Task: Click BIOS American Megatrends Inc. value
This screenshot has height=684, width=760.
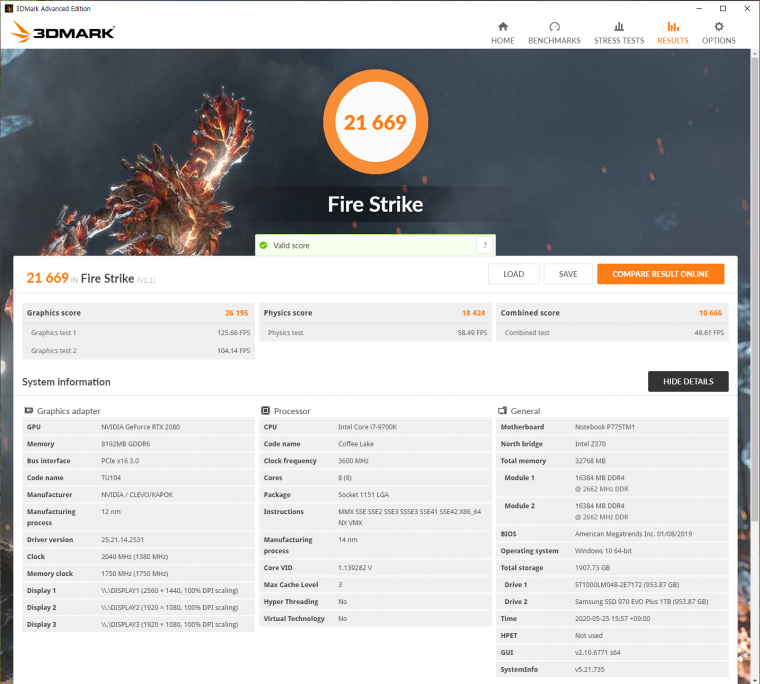Action: [633, 534]
